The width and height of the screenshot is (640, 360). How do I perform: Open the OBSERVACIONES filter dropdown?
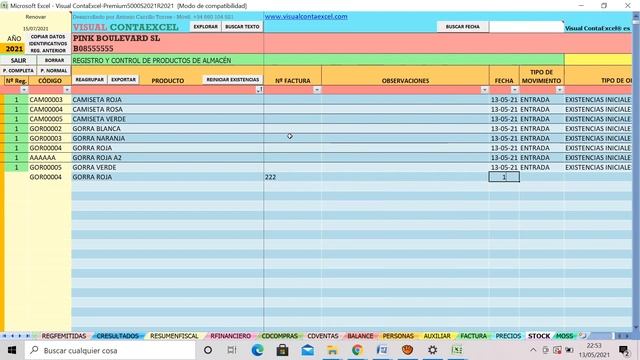pyautogui.click(x=484, y=90)
